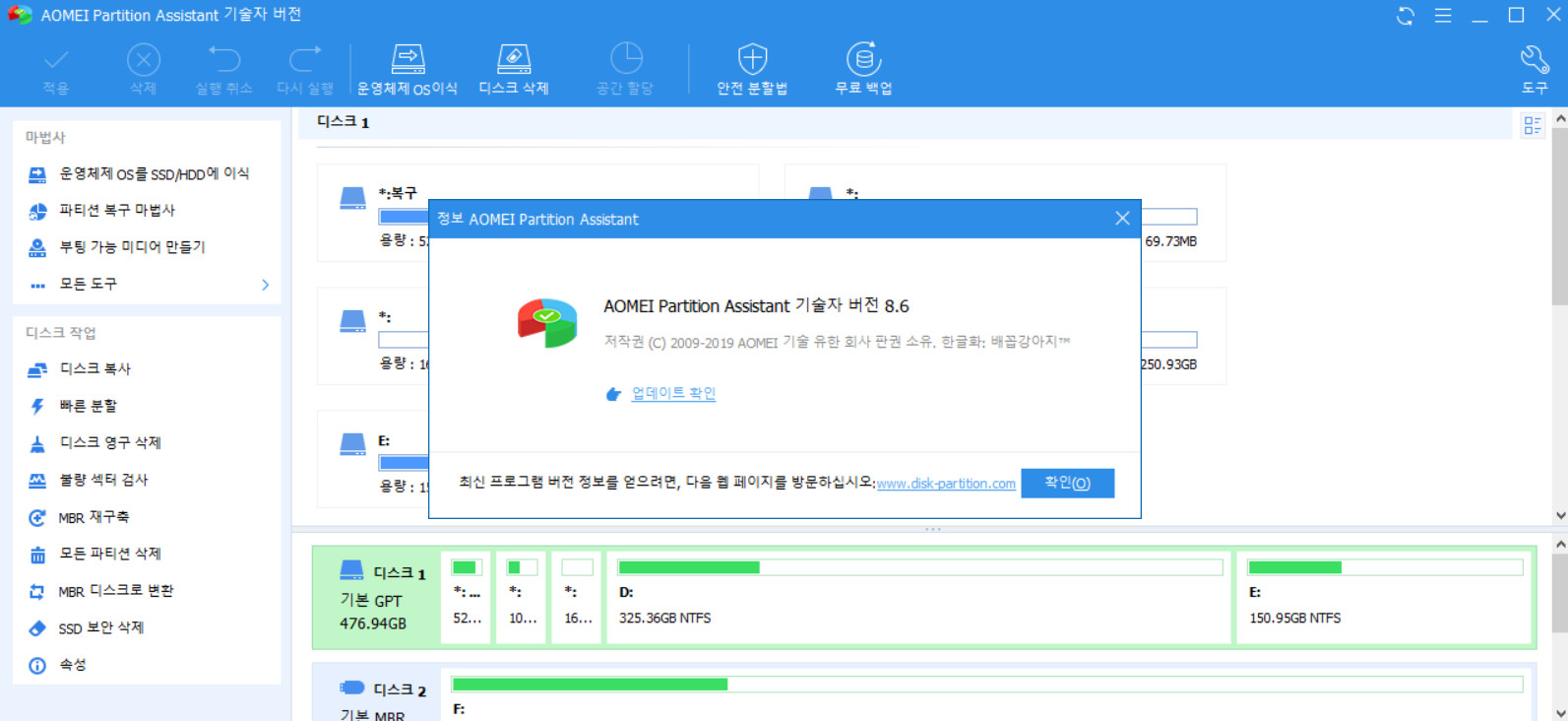
Task: Select the 52… partition block on disk map
Action: click(467, 598)
